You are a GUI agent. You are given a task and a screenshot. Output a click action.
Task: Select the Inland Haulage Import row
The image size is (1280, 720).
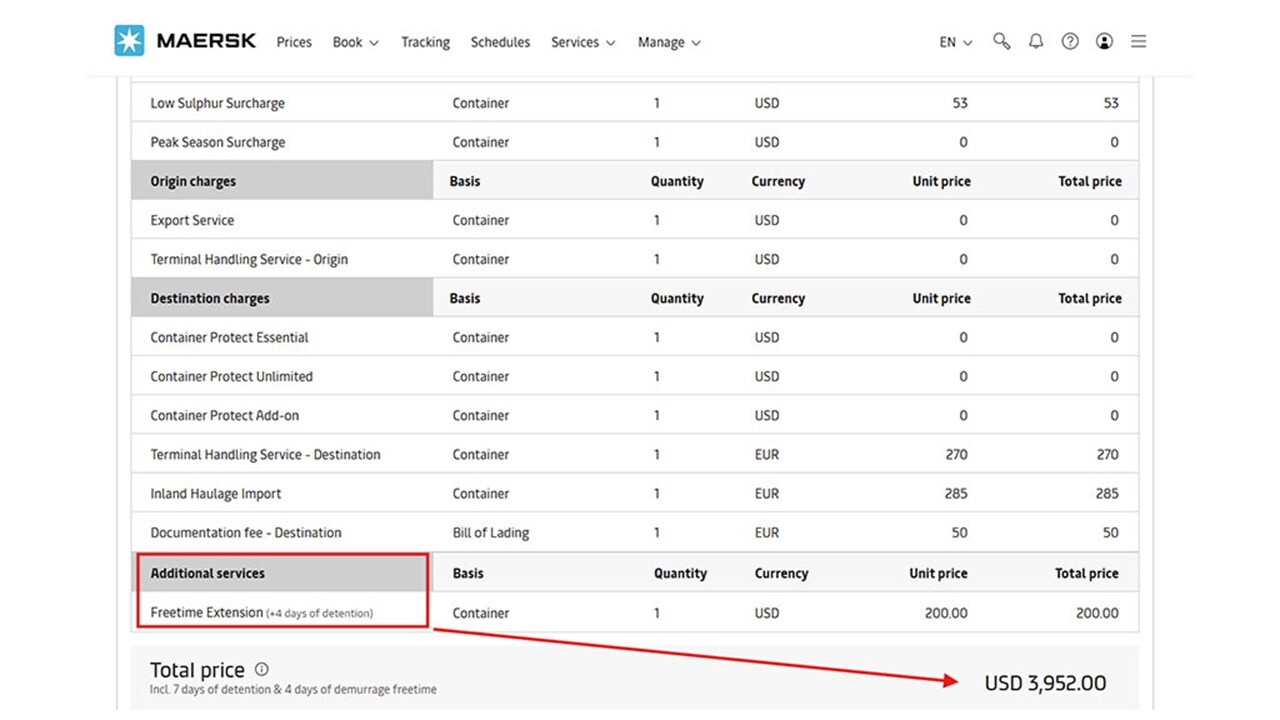click(x=215, y=493)
